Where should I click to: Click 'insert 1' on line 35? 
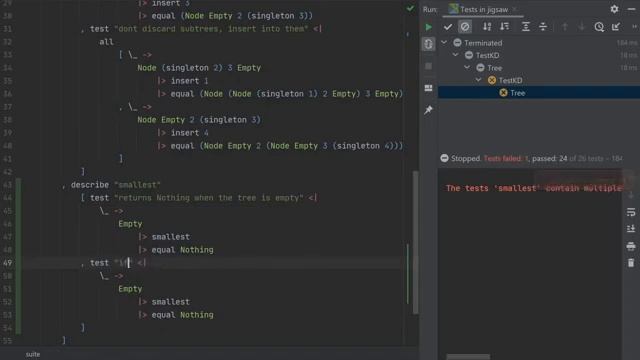pyautogui.click(x=190, y=81)
